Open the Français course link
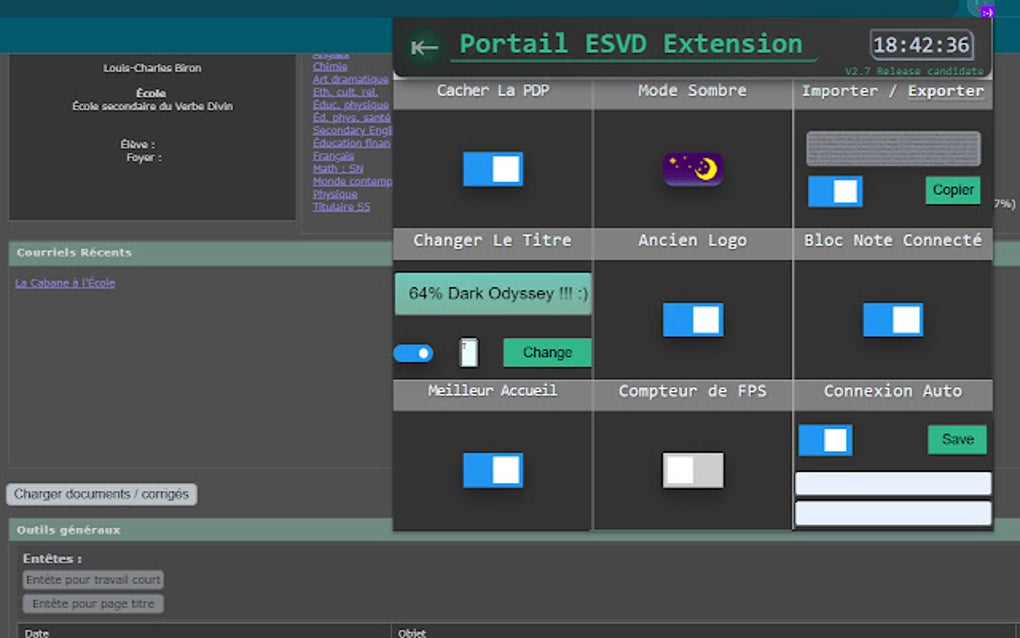Image resolution: width=1020 pixels, height=638 pixels. click(x=333, y=156)
